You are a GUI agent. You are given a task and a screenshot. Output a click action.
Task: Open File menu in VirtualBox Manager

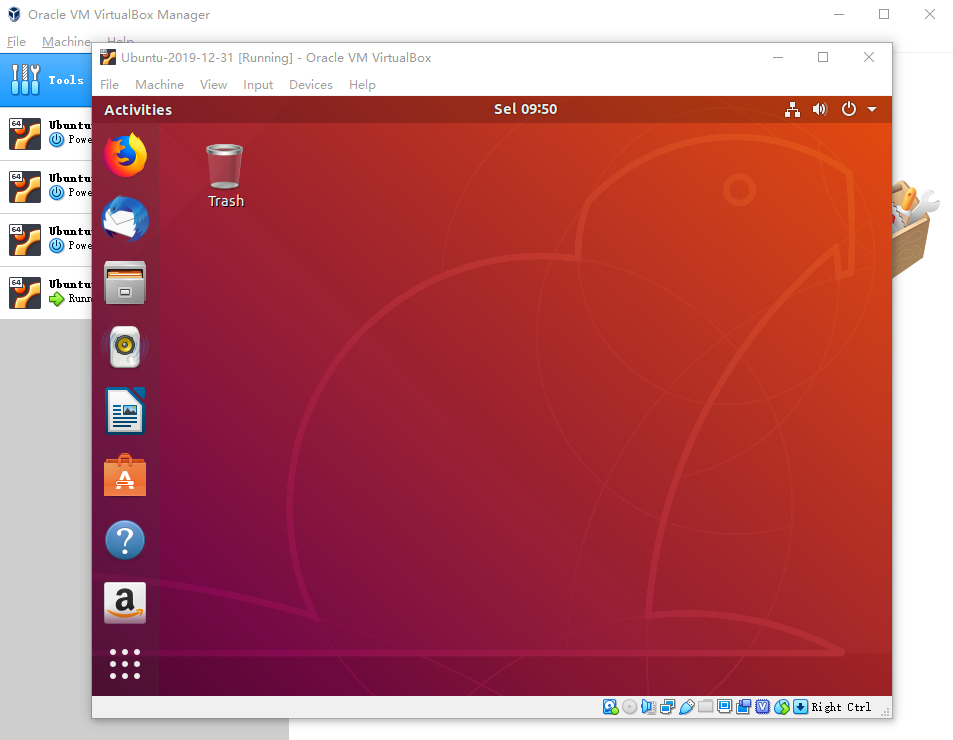point(16,41)
